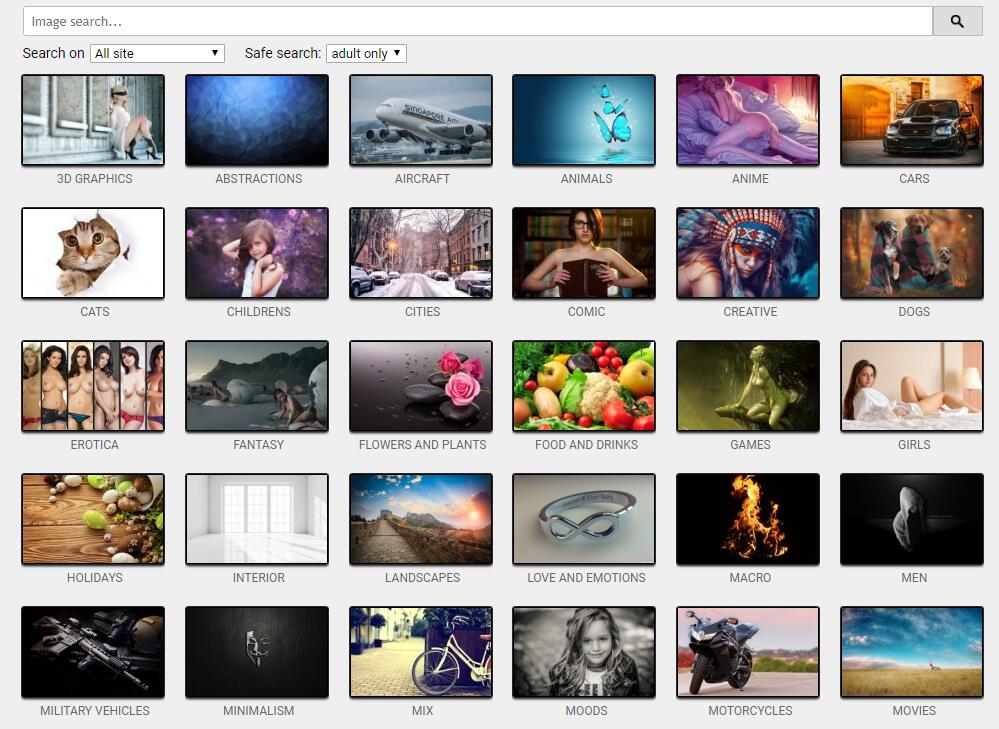Click the Image search input field
Viewport: 999px width, 729px height.
(x=478, y=21)
